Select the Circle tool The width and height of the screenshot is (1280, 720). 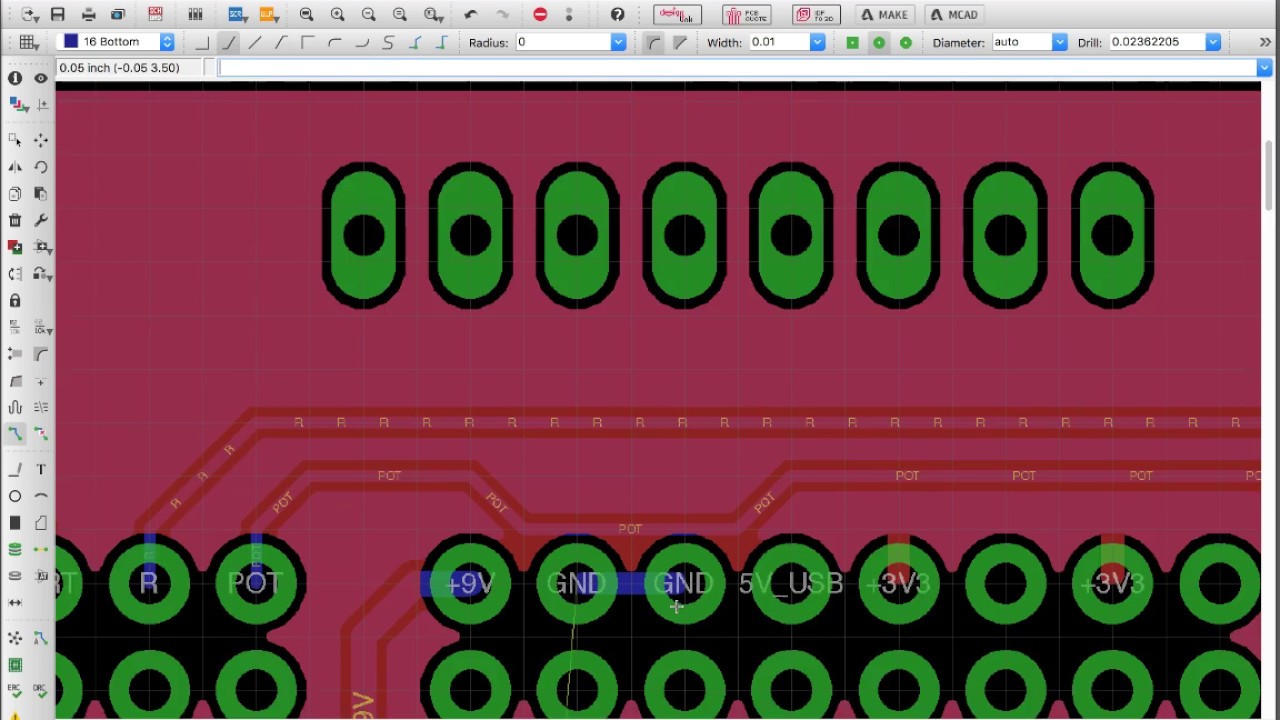click(x=15, y=496)
